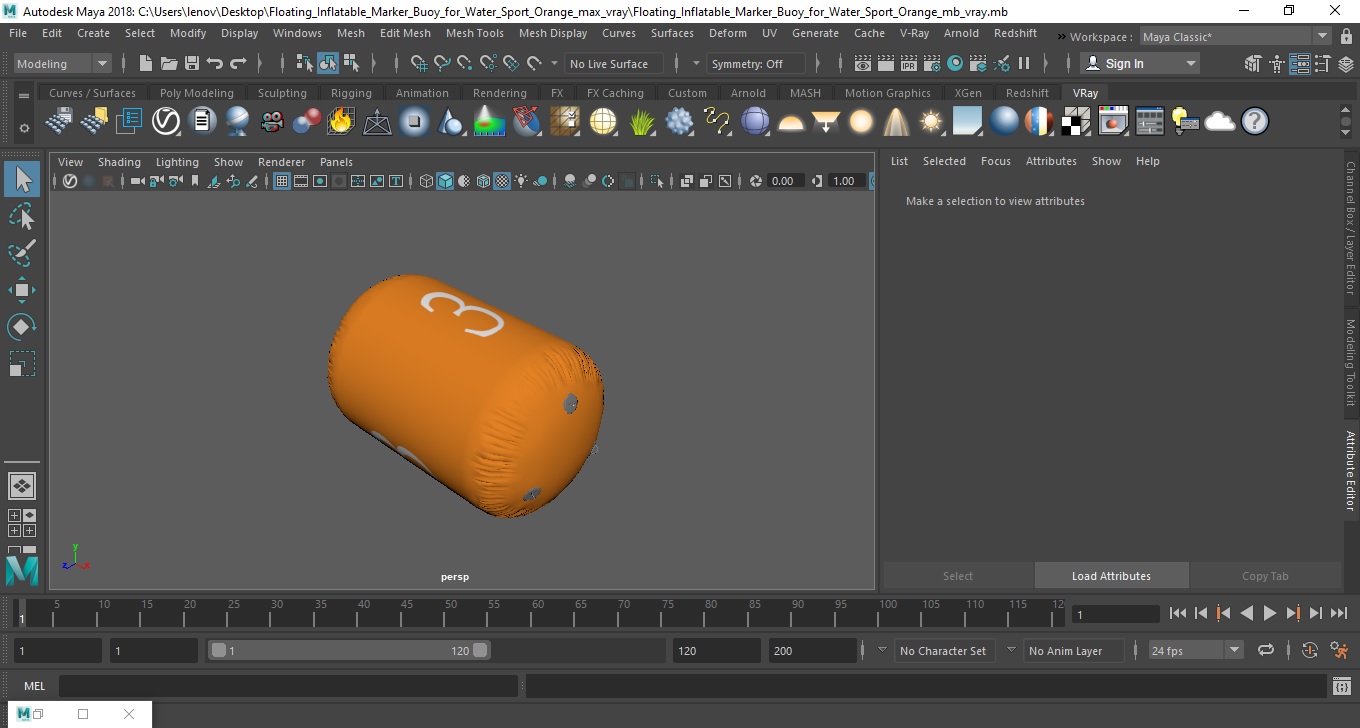Choose the Paint Selection tool

(22, 252)
